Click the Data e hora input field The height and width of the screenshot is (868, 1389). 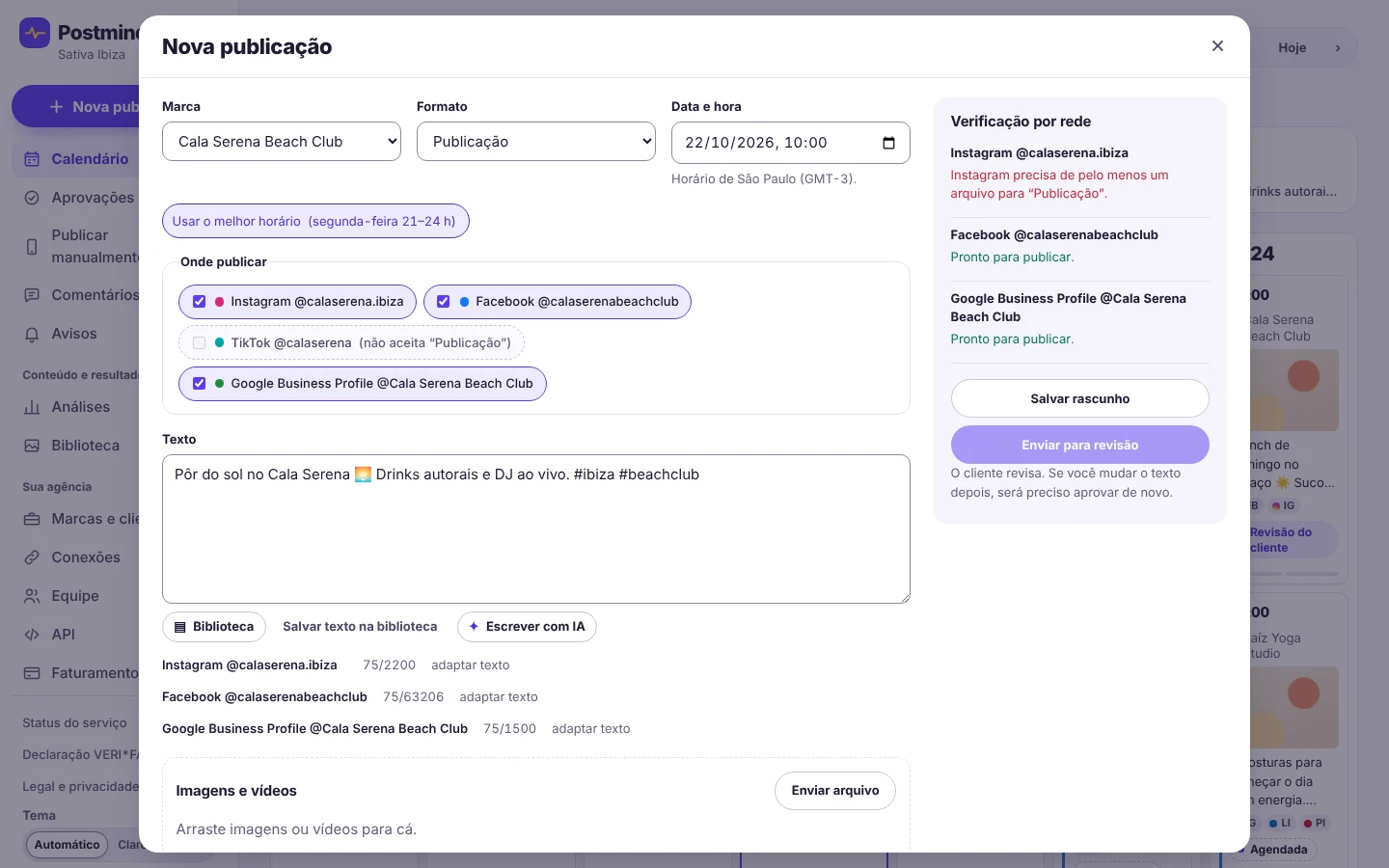click(791, 143)
